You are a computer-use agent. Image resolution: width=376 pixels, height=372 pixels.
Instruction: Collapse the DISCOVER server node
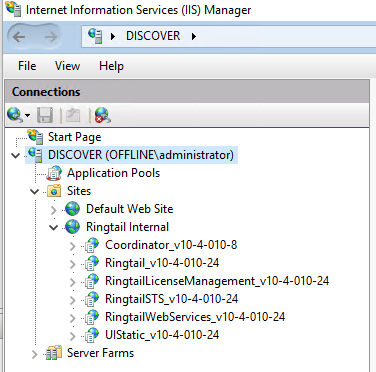16,155
